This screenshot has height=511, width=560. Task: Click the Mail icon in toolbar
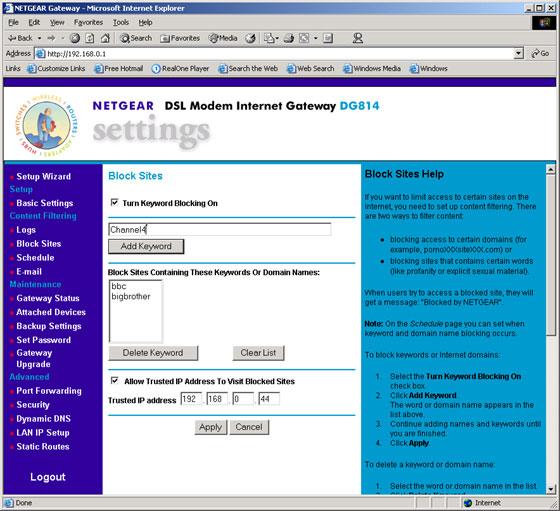click(x=269, y=38)
